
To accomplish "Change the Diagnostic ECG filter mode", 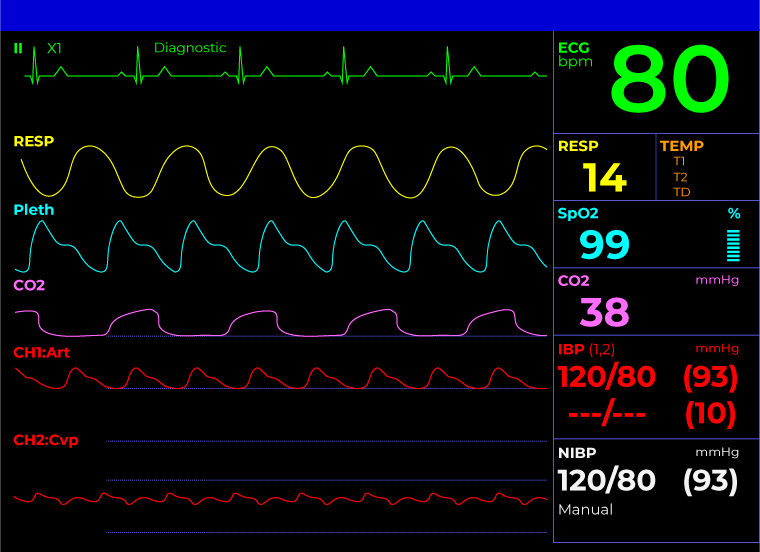I will [x=190, y=48].
